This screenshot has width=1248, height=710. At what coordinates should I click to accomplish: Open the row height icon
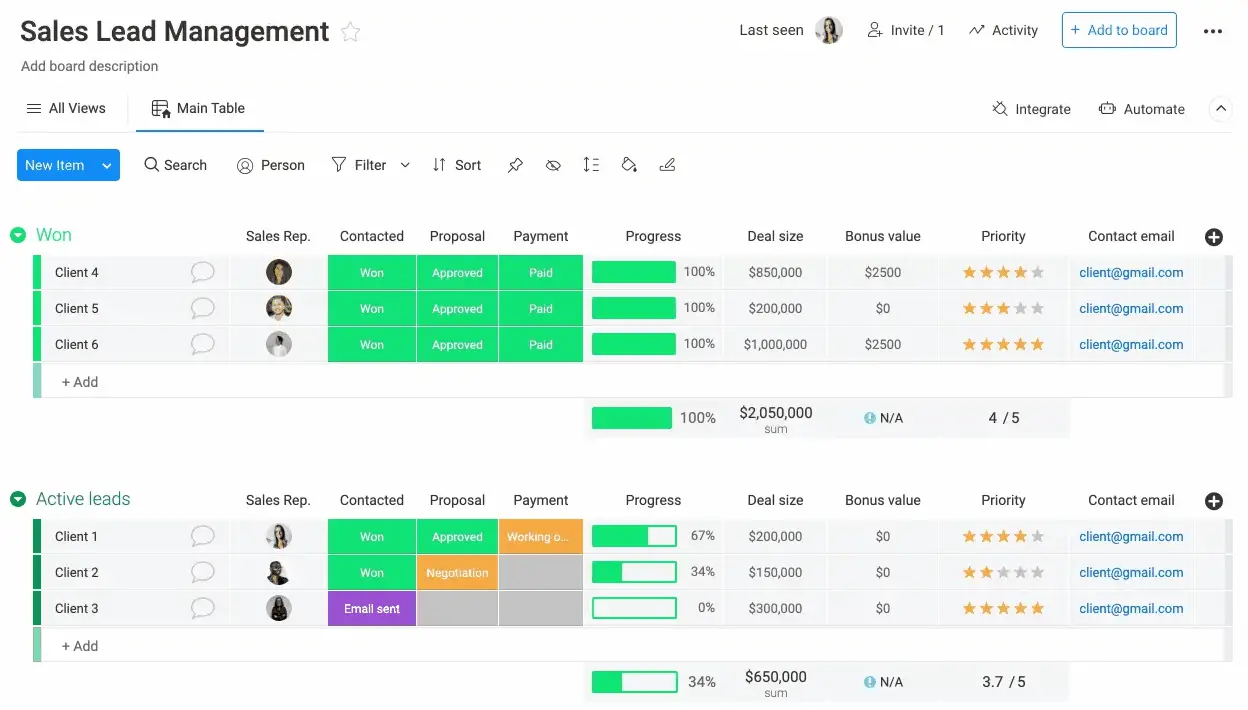point(591,165)
